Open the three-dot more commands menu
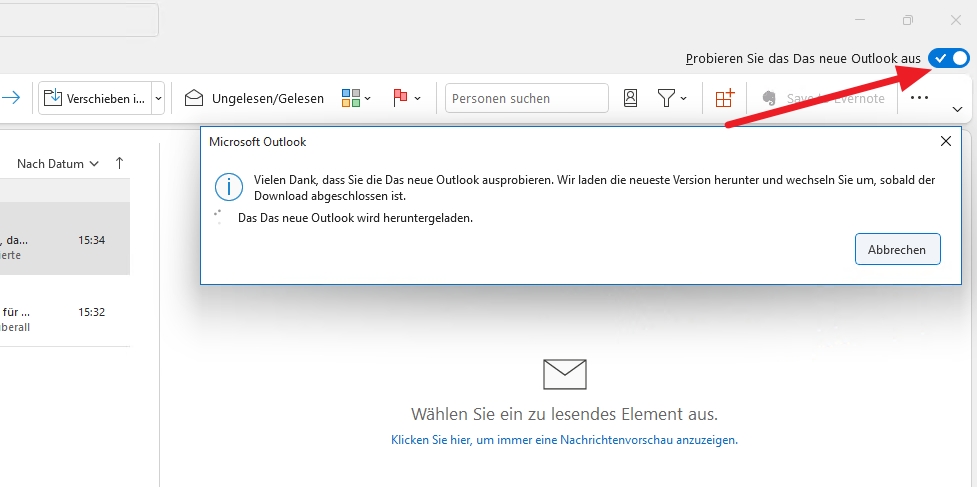The image size is (977, 487). [x=919, y=98]
